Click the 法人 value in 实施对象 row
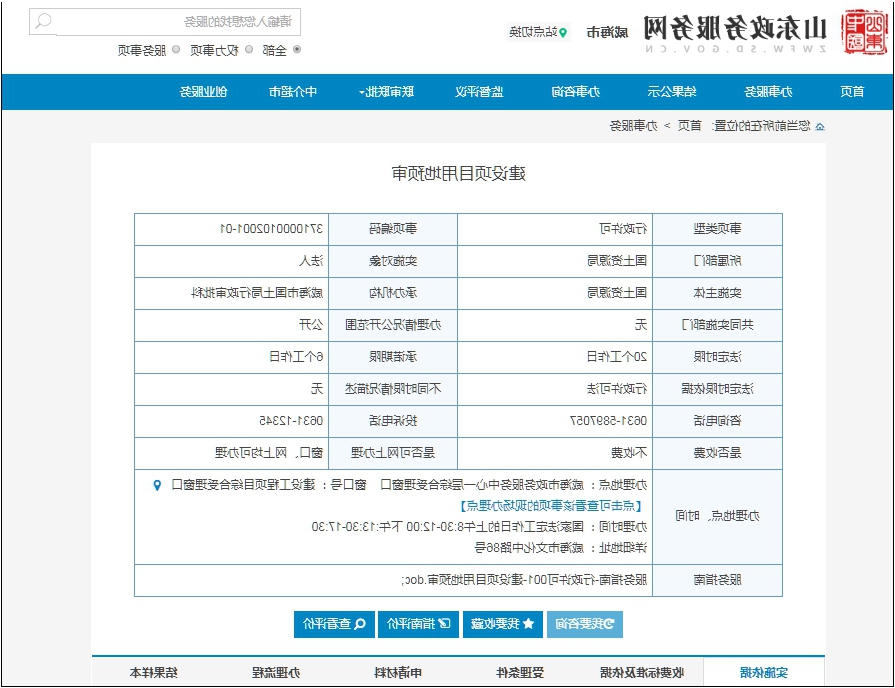This screenshot has width=895, height=688. (x=311, y=261)
